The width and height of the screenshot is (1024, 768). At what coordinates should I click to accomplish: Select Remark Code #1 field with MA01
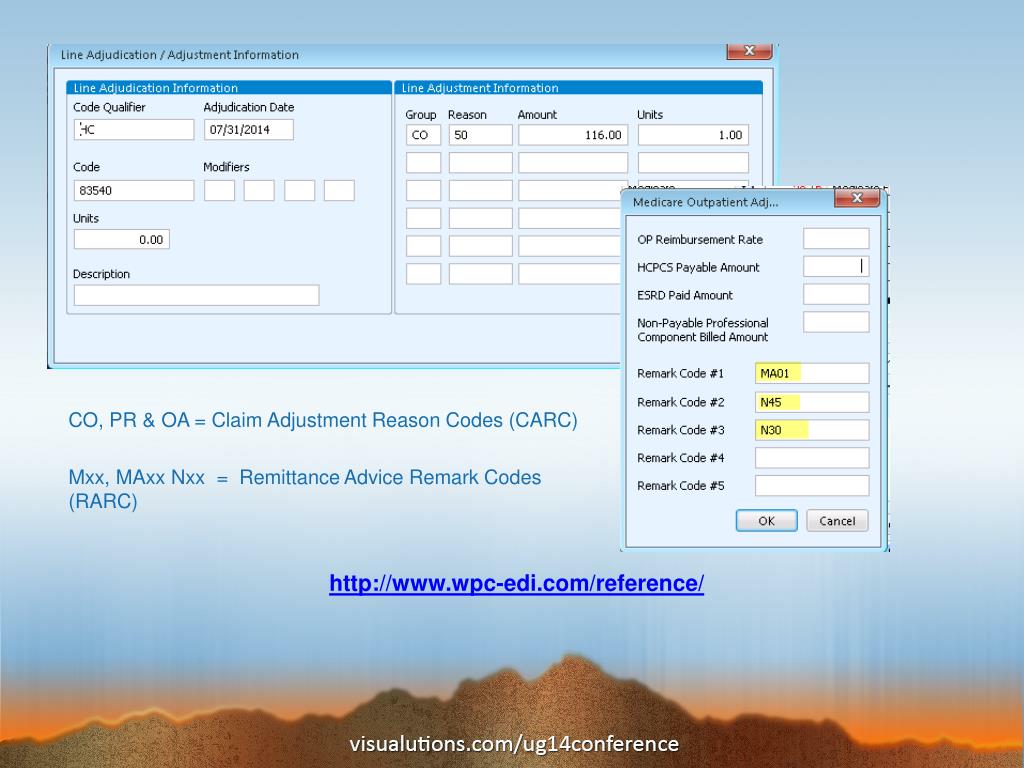(x=811, y=374)
